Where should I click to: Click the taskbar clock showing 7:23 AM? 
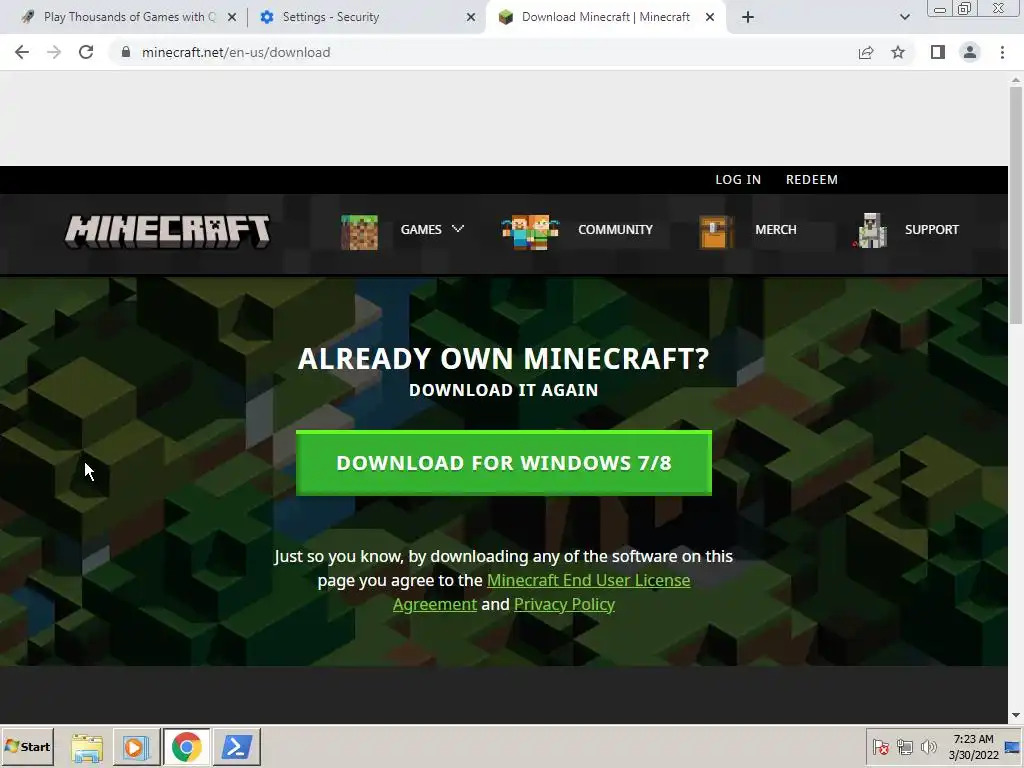point(973,746)
